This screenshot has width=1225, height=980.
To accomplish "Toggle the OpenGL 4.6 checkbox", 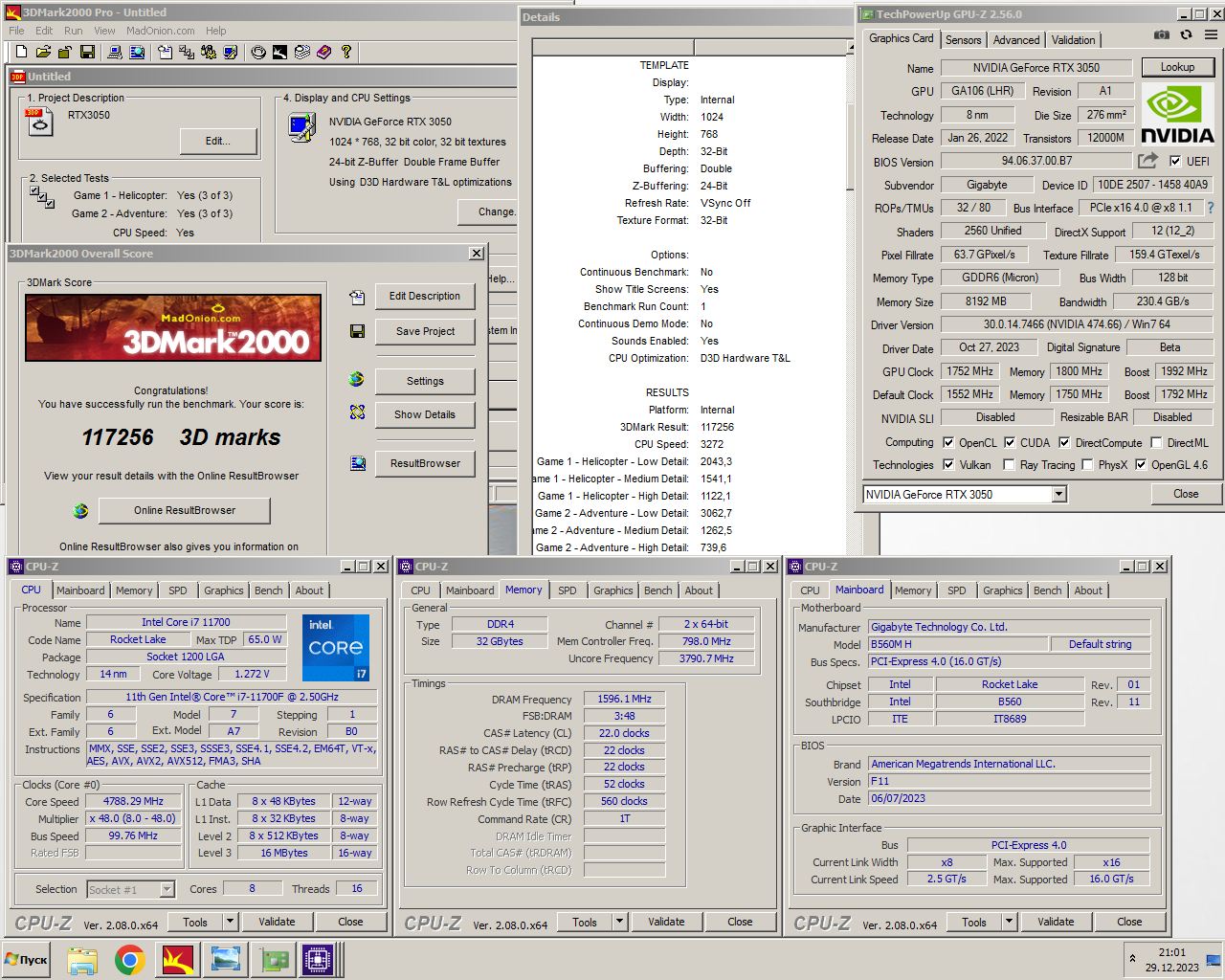I will tap(1141, 464).
